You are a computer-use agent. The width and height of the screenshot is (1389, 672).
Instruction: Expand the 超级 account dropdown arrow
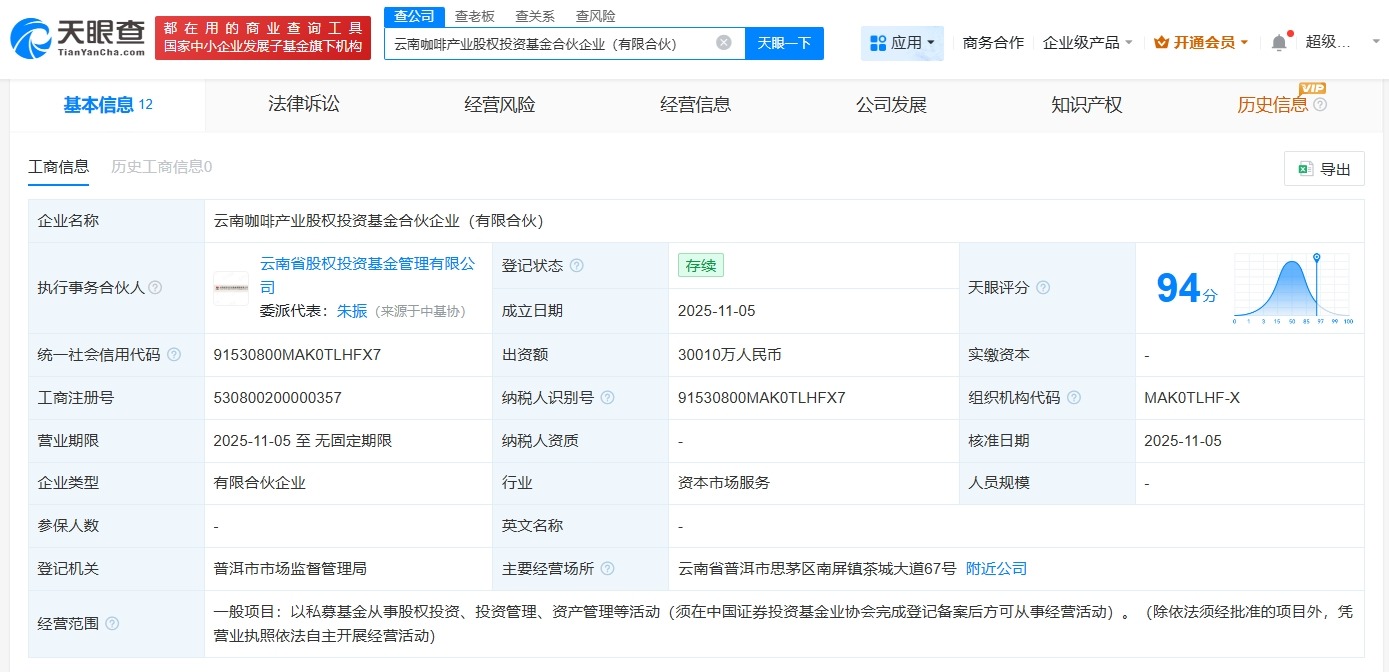click(1375, 41)
